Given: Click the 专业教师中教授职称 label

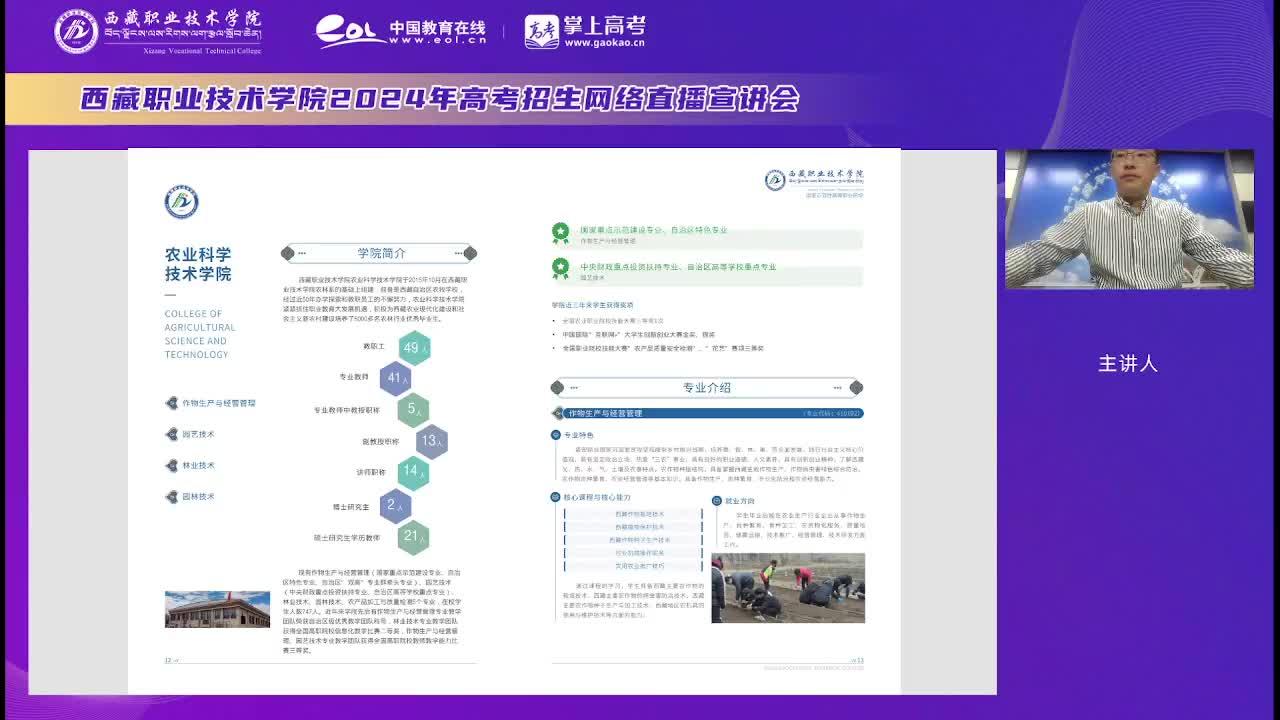Looking at the screenshot, I should 347,410.
